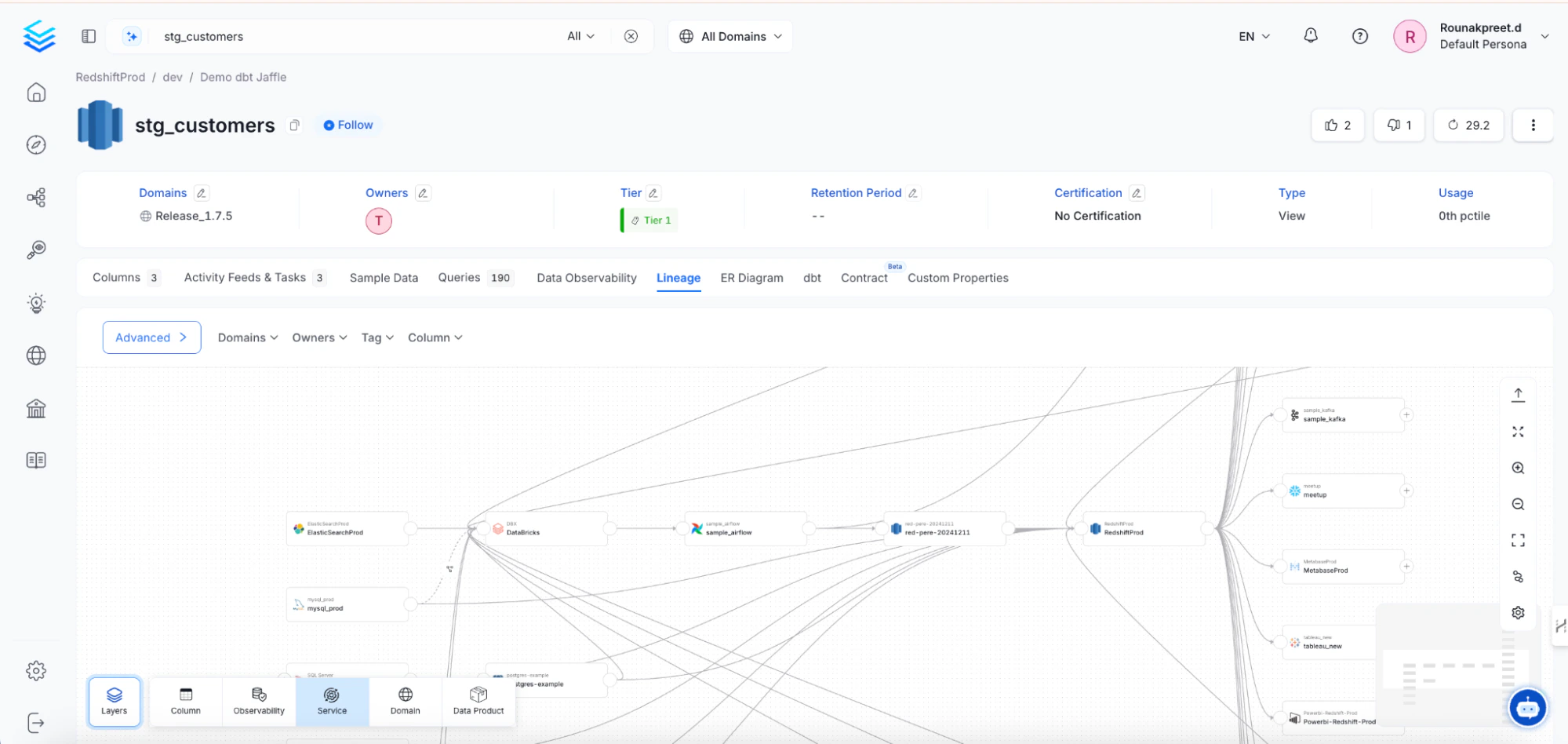Edit the Certification field pencil

pyautogui.click(x=1137, y=193)
